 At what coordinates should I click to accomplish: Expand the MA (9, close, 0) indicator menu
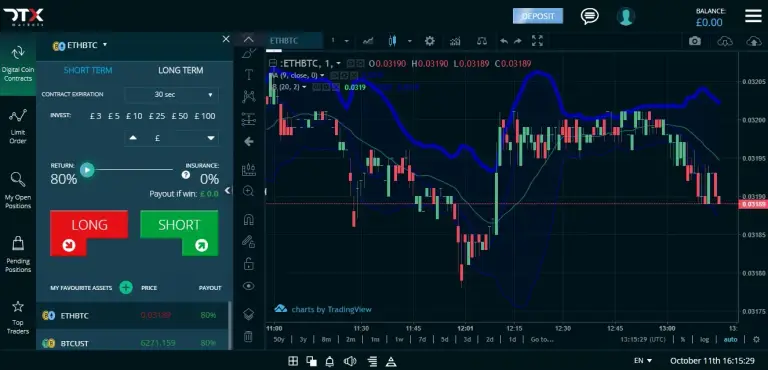[x=322, y=75]
